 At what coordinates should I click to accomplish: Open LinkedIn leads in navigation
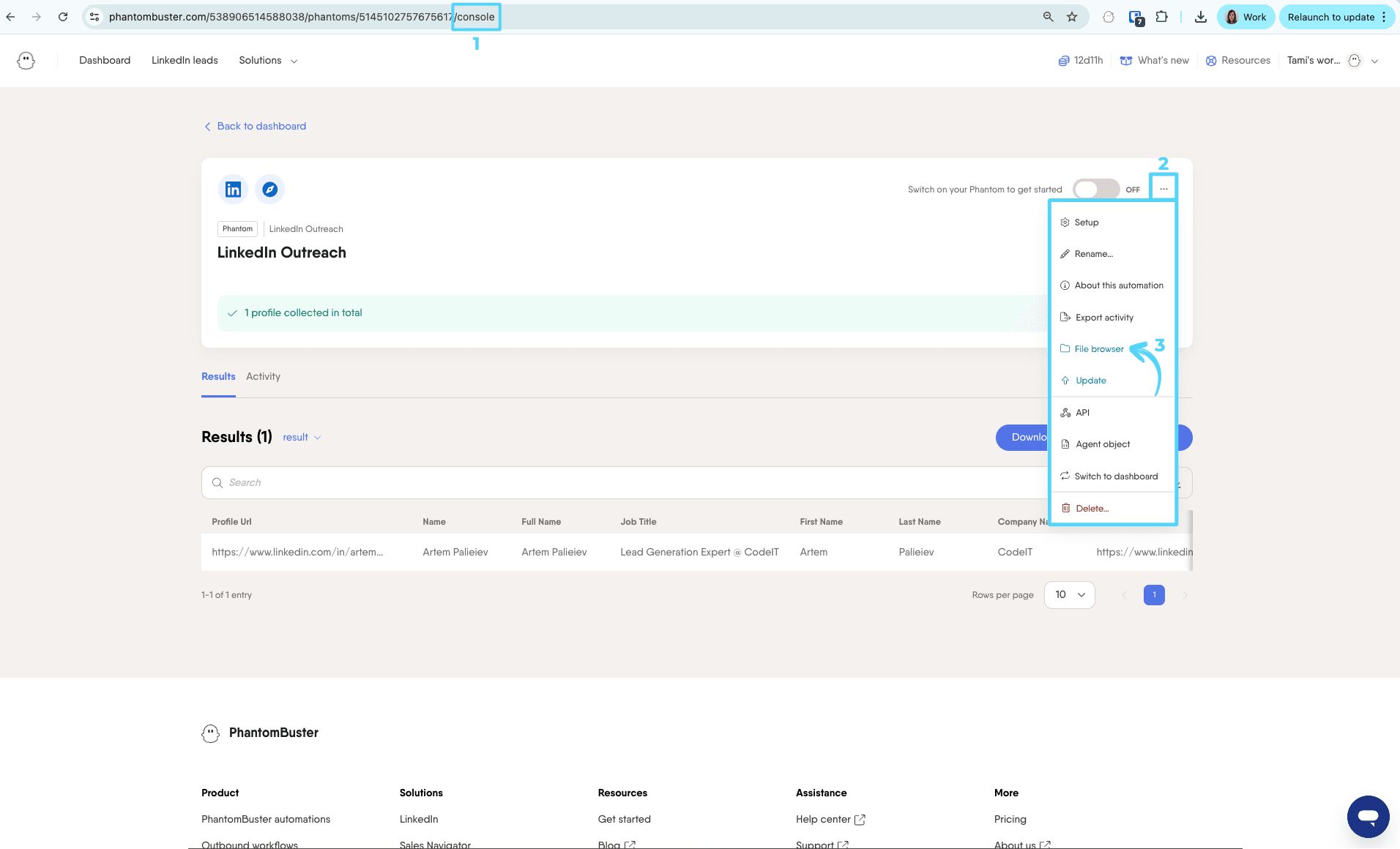point(185,61)
